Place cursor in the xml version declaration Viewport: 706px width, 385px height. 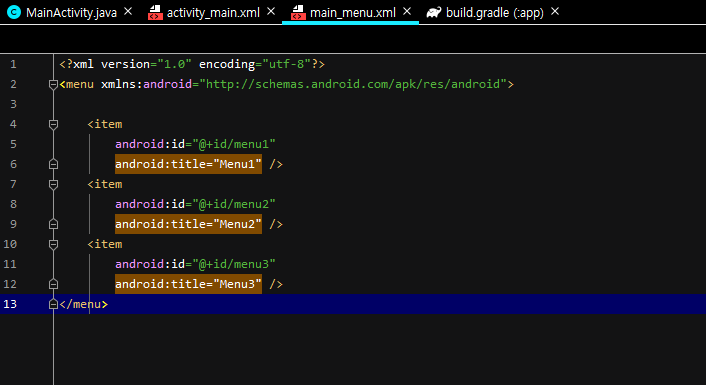point(192,64)
